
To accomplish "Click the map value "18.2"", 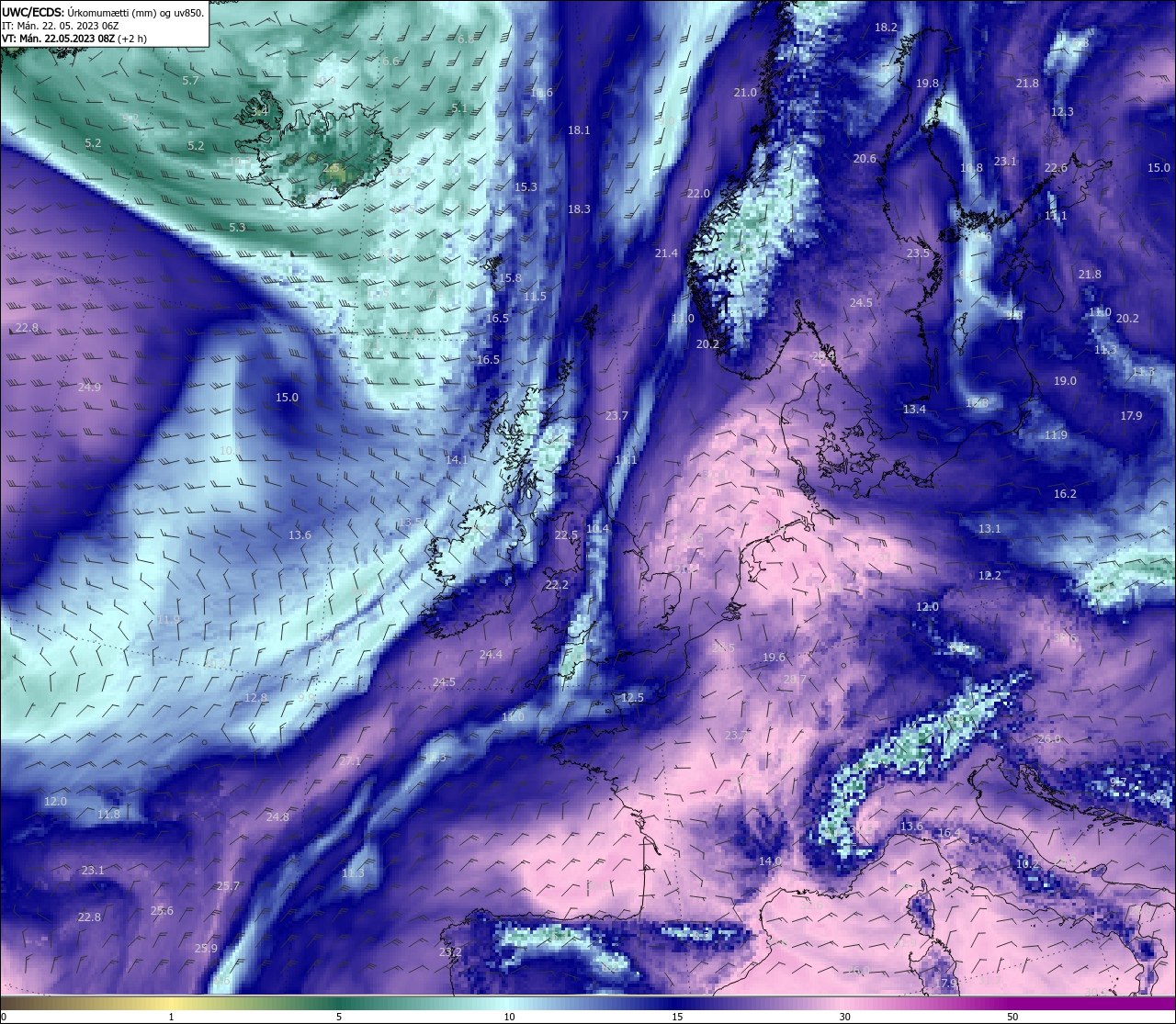I will [886, 28].
